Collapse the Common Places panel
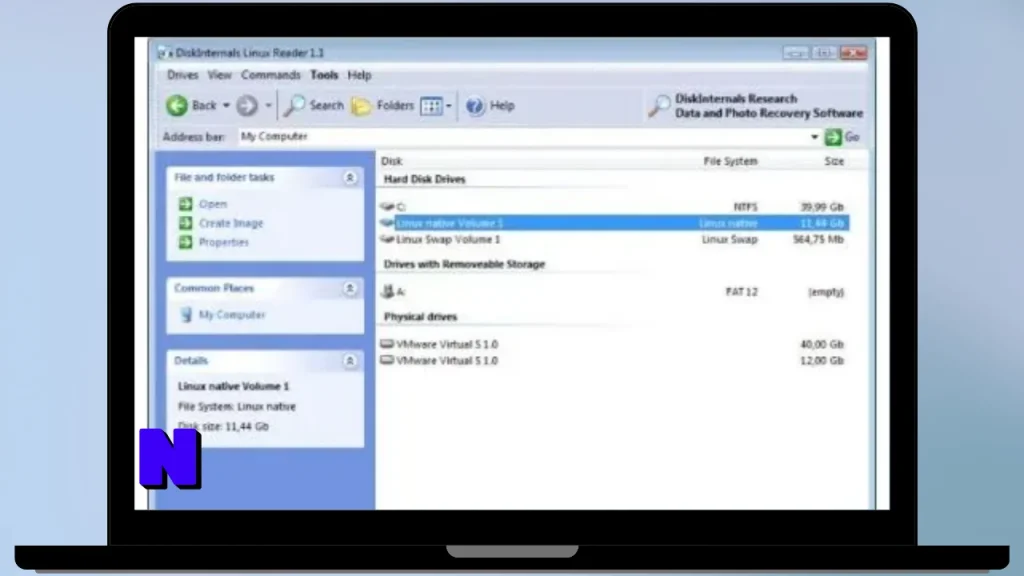The height and width of the screenshot is (576, 1024). (350, 289)
